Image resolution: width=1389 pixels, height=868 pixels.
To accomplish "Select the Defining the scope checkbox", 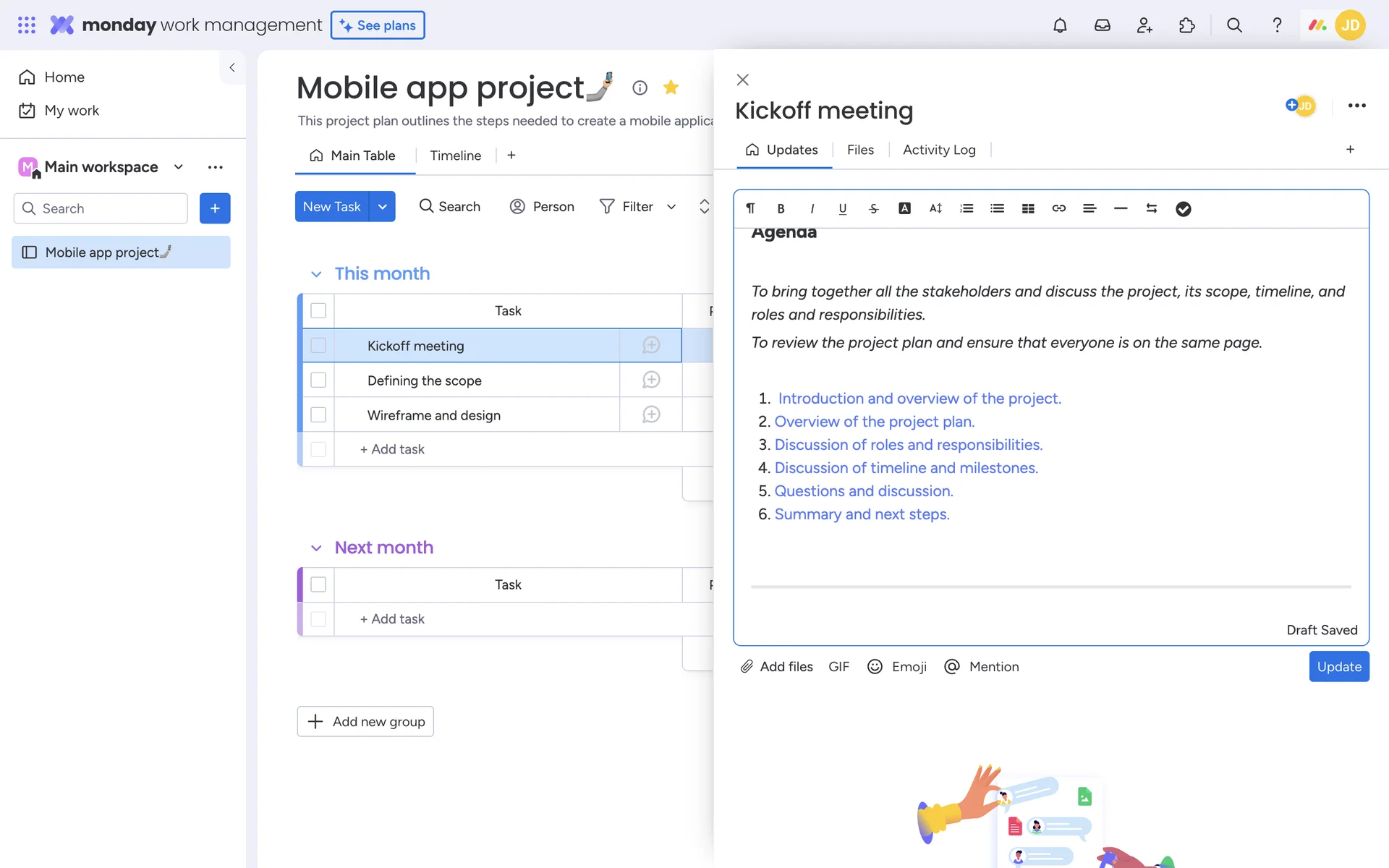I will point(318,380).
